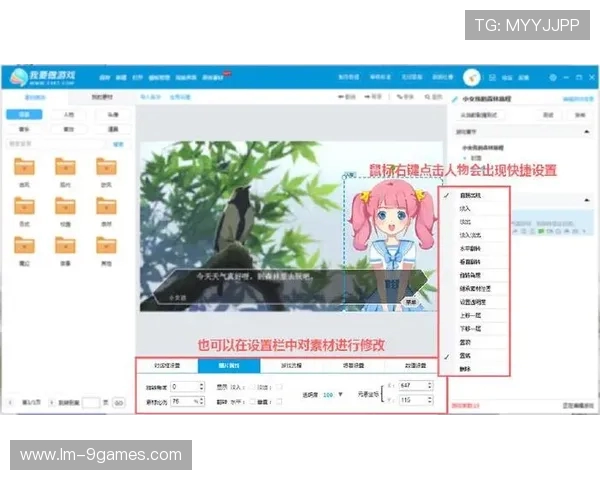Screen dimensions: 600x480
Task: Choose 下移一层 in the context menu
Action: tap(474, 329)
